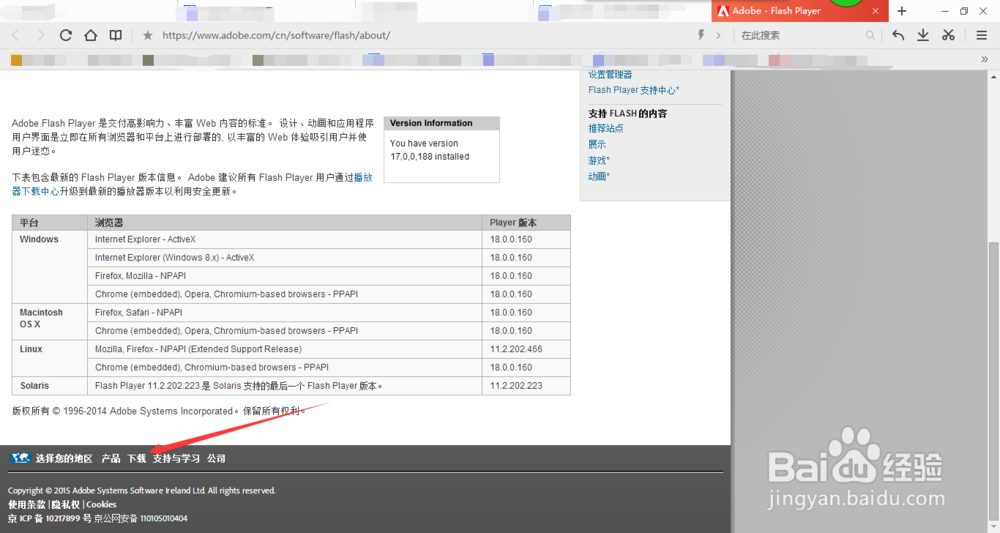Open the 游戏 sidebar link
This screenshot has height=533, width=1000.
[x=598, y=161]
